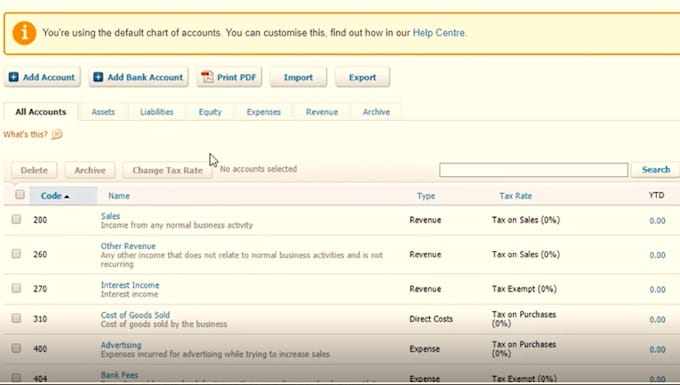Open the Sales account link
680x385 pixels.
110,216
